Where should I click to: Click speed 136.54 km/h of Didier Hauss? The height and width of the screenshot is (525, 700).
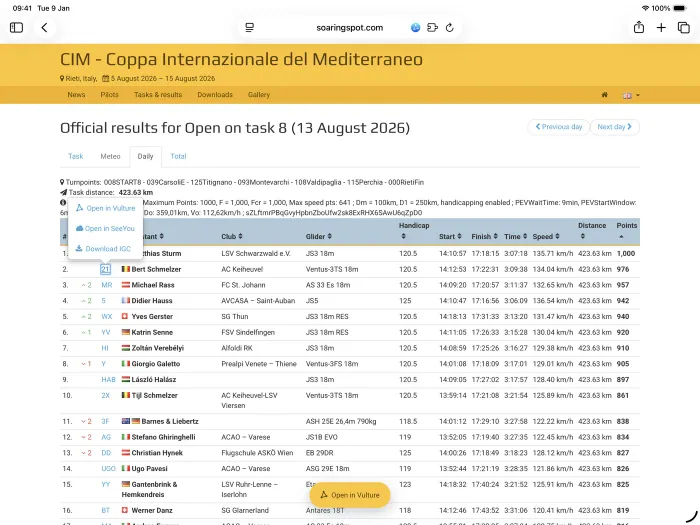pos(553,300)
